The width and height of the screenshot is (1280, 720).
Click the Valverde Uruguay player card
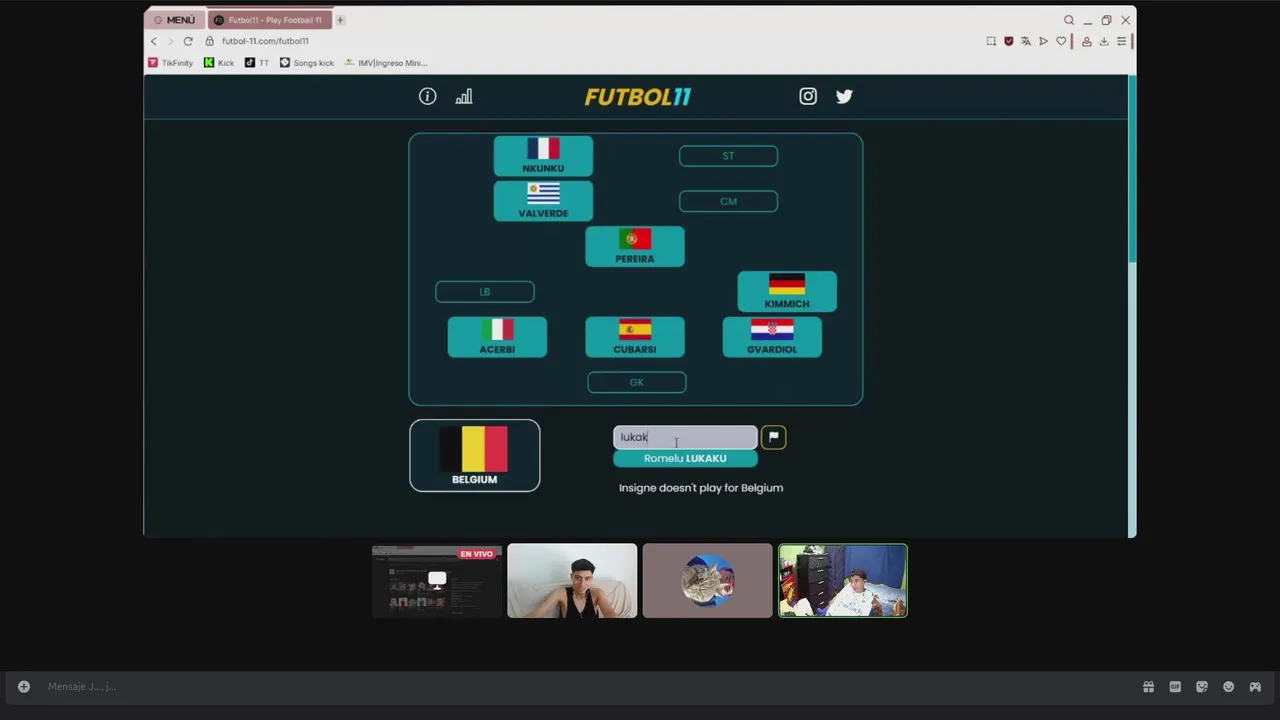tap(543, 201)
